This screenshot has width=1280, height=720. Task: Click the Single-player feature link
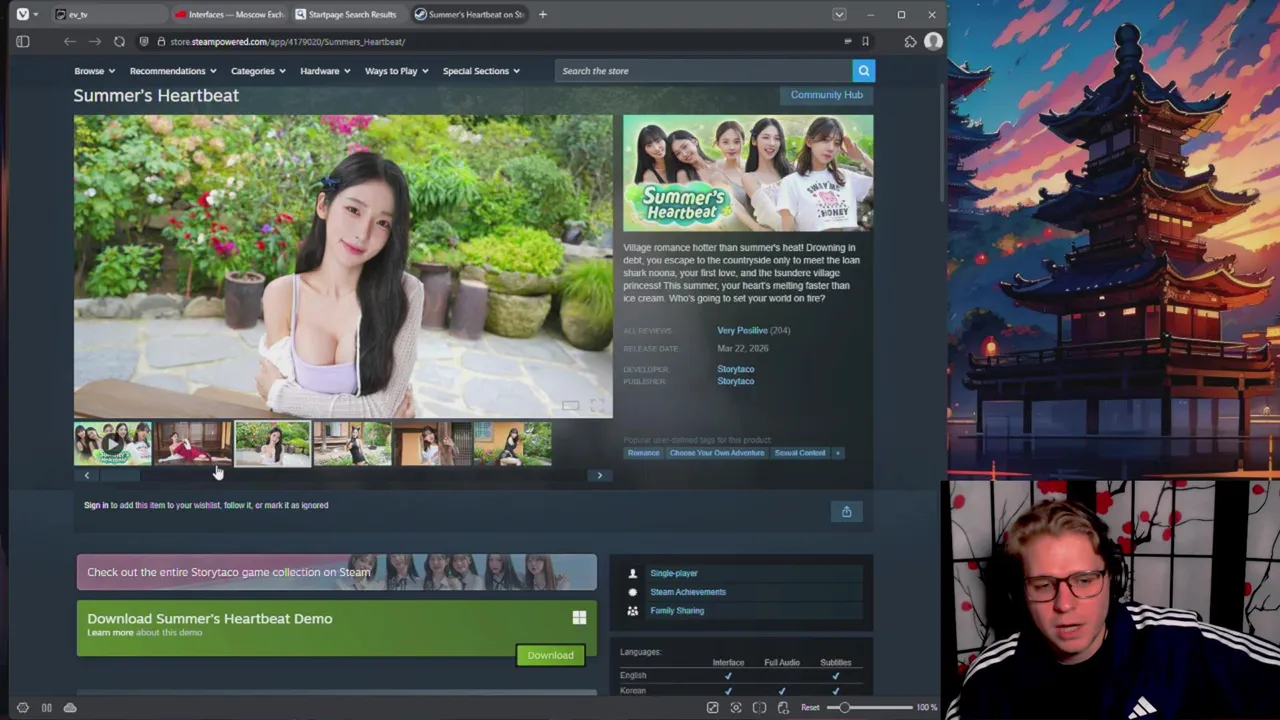pyautogui.click(x=674, y=573)
